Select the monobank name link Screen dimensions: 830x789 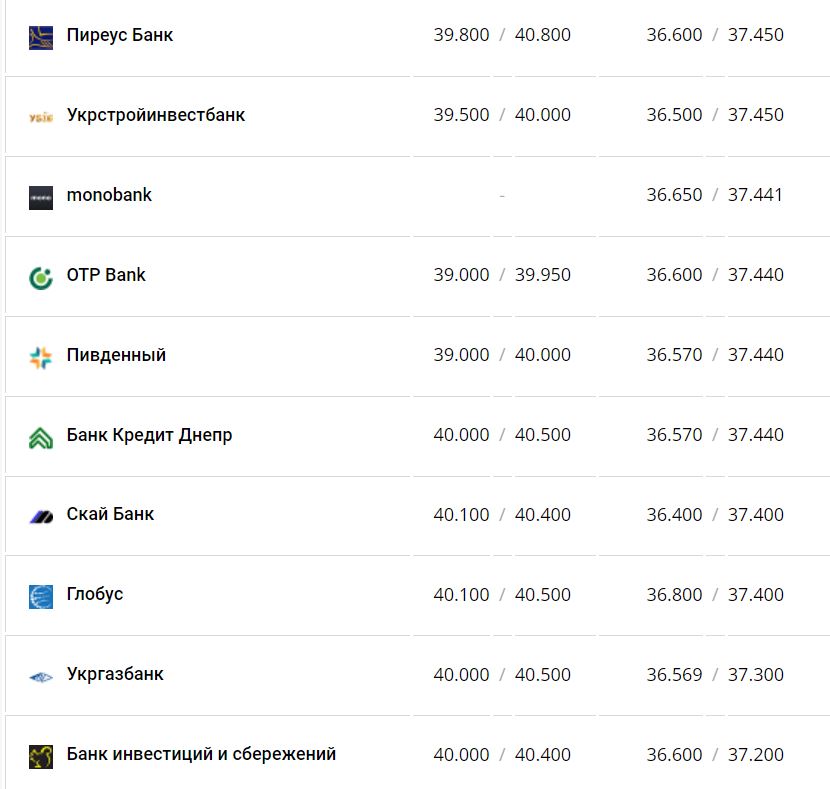pyautogui.click(x=109, y=195)
